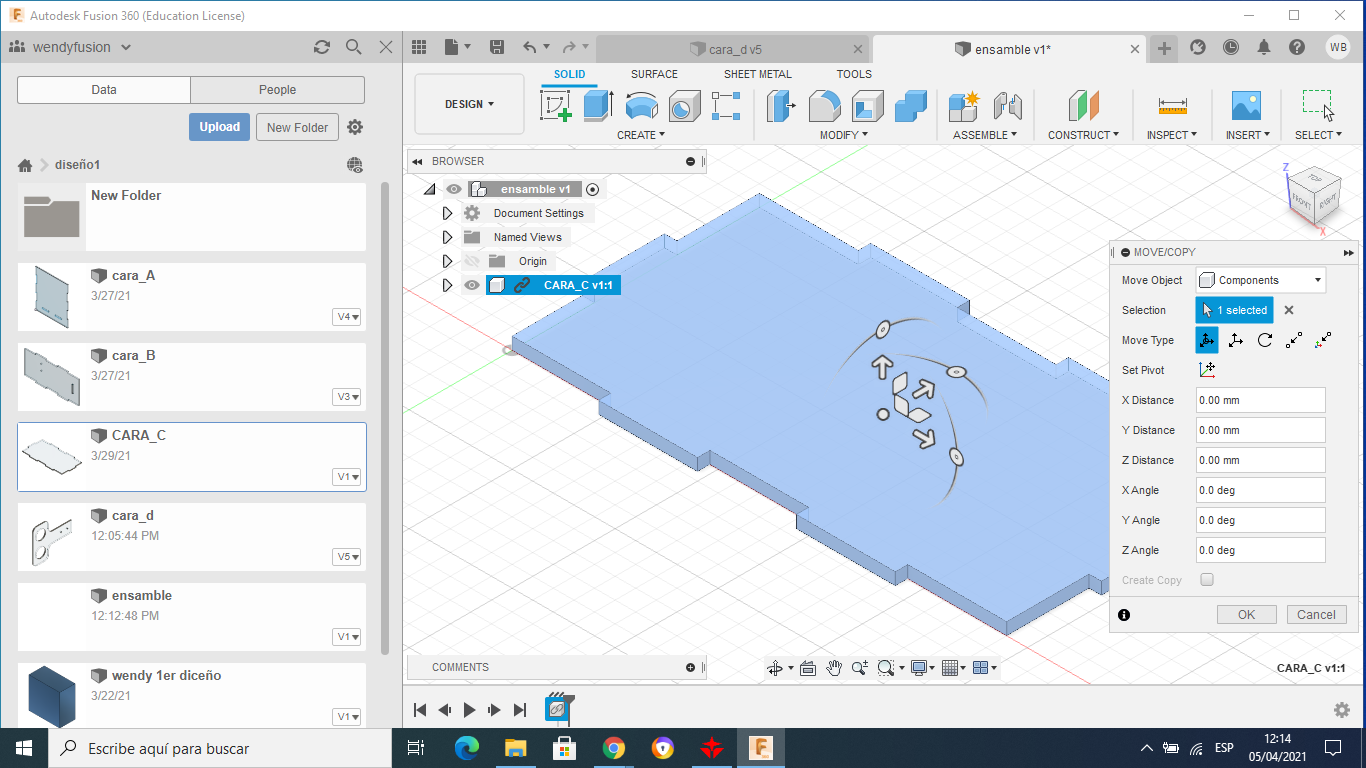
Task: Select the Pan hand tool
Action: pos(834,668)
